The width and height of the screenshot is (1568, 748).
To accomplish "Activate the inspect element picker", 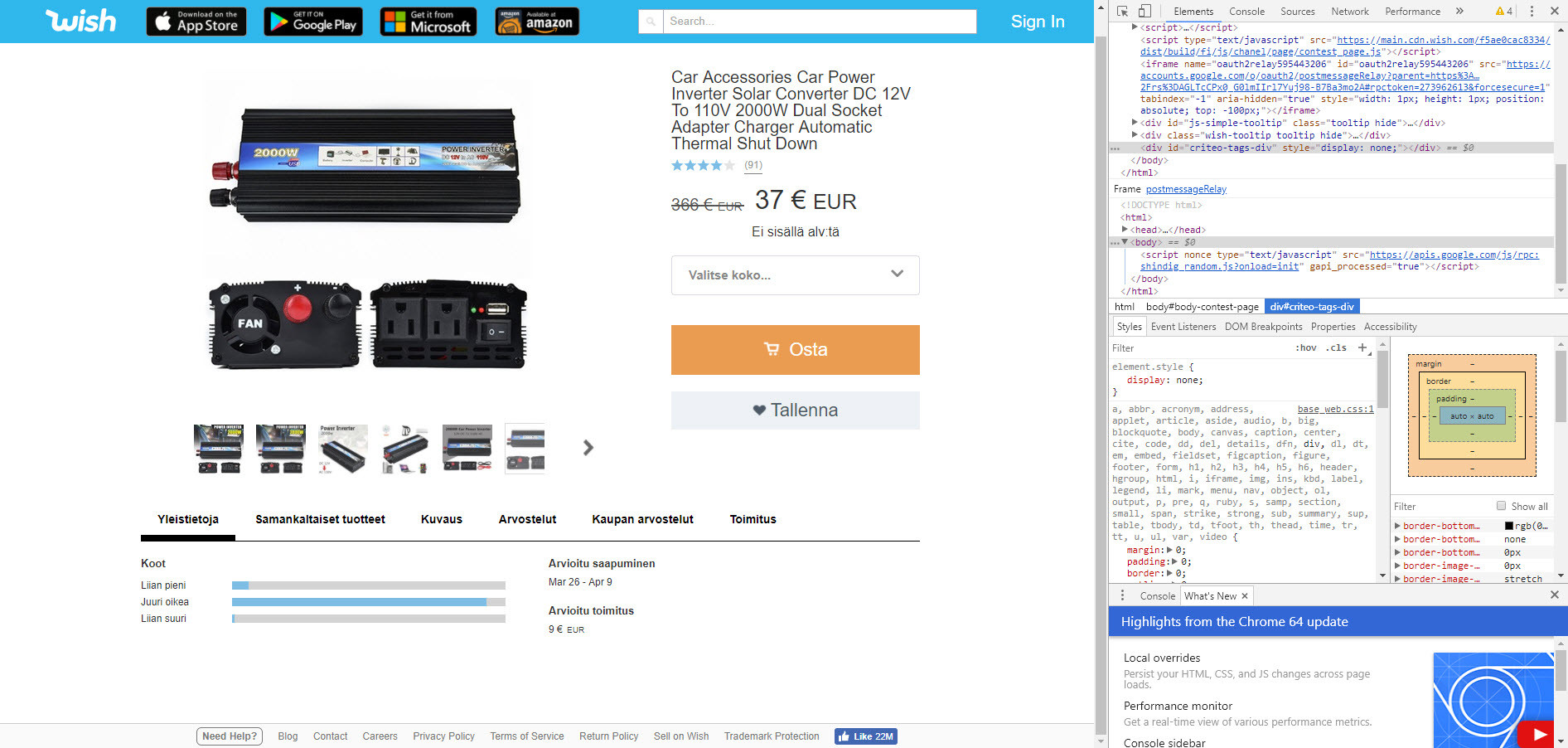I will (1122, 12).
